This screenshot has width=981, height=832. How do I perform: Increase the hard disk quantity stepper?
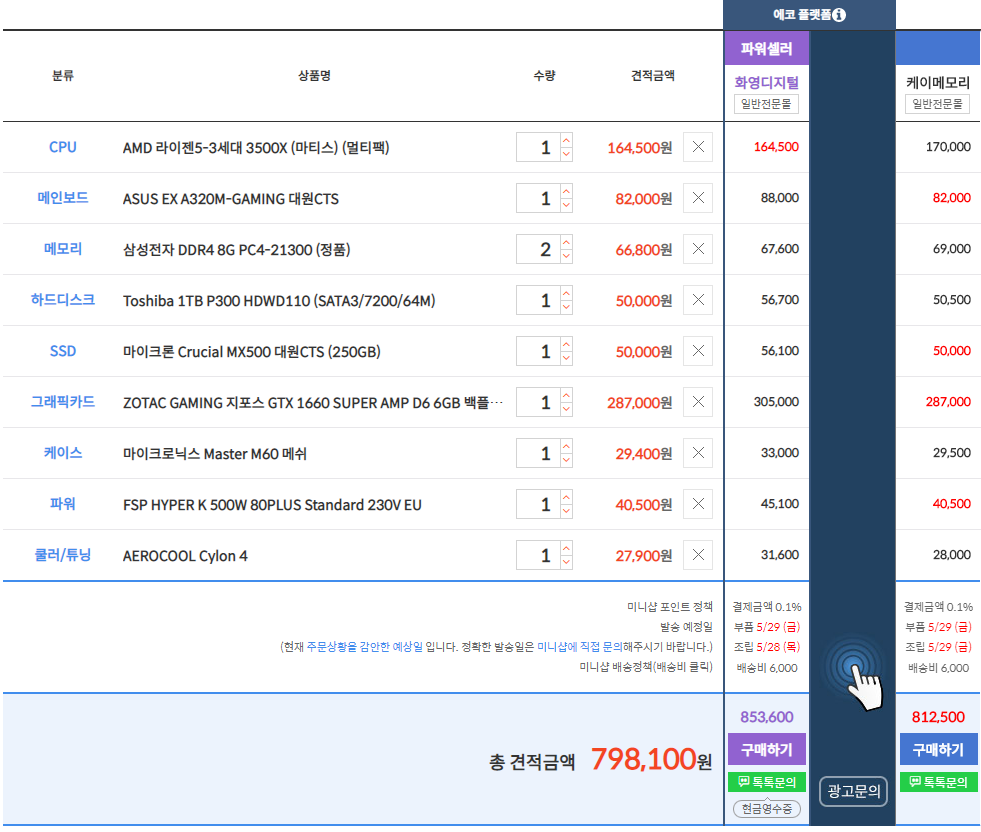pyautogui.click(x=566, y=293)
